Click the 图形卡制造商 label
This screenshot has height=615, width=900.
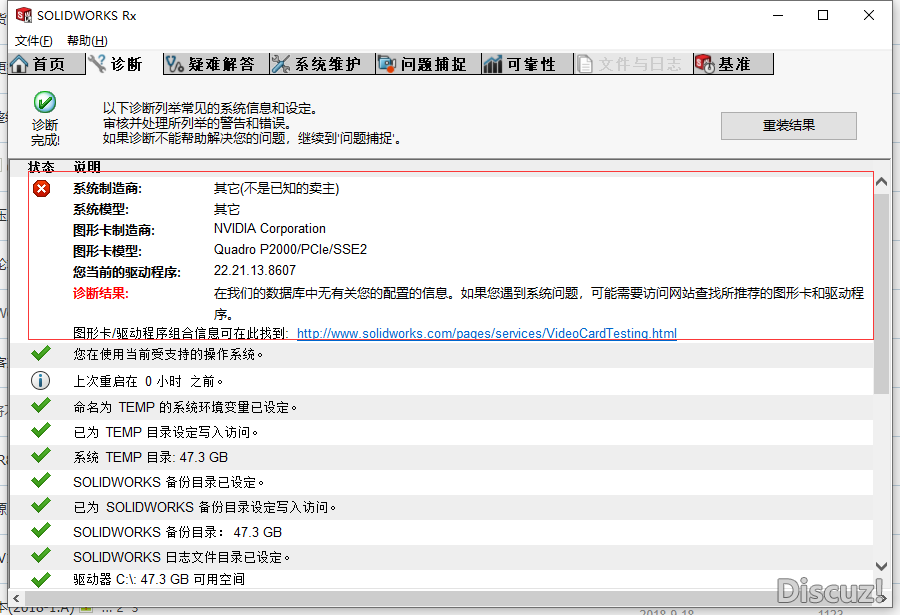[x=114, y=230]
